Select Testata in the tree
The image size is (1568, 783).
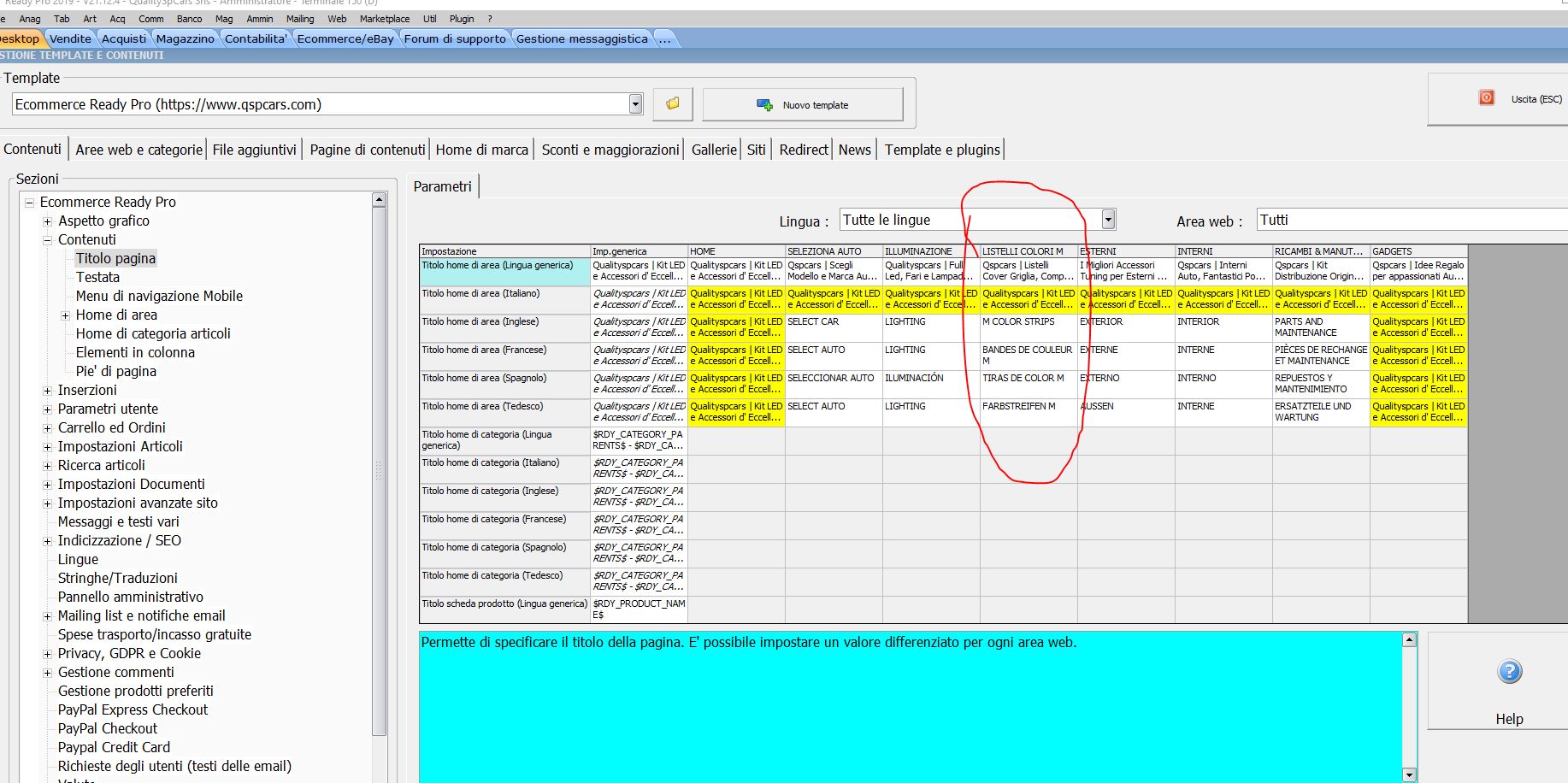pos(97,277)
